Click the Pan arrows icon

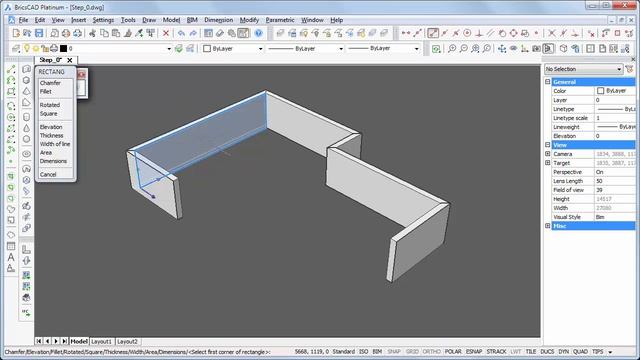click(x=502, y=49)
